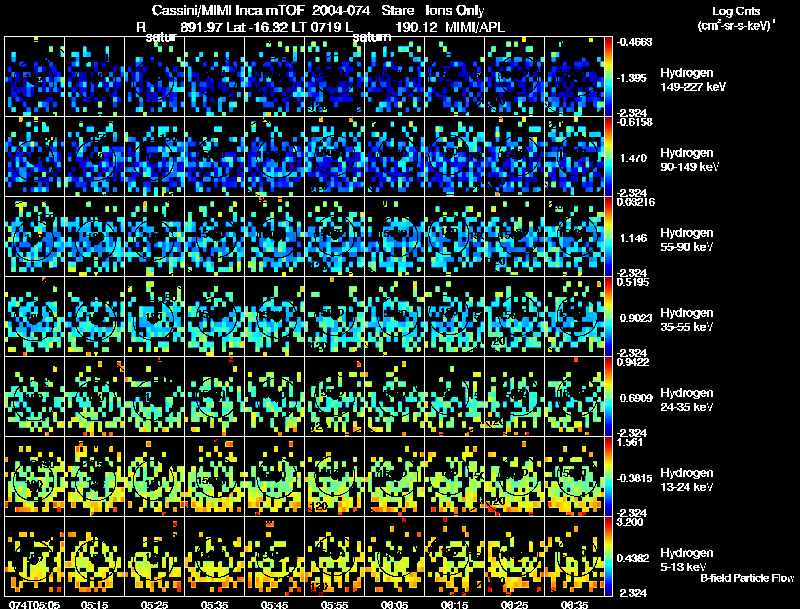
Task: Click the 'Hydrogen 149-227 keV' row label
Action: pyautogui.click(x=692, y=80)
